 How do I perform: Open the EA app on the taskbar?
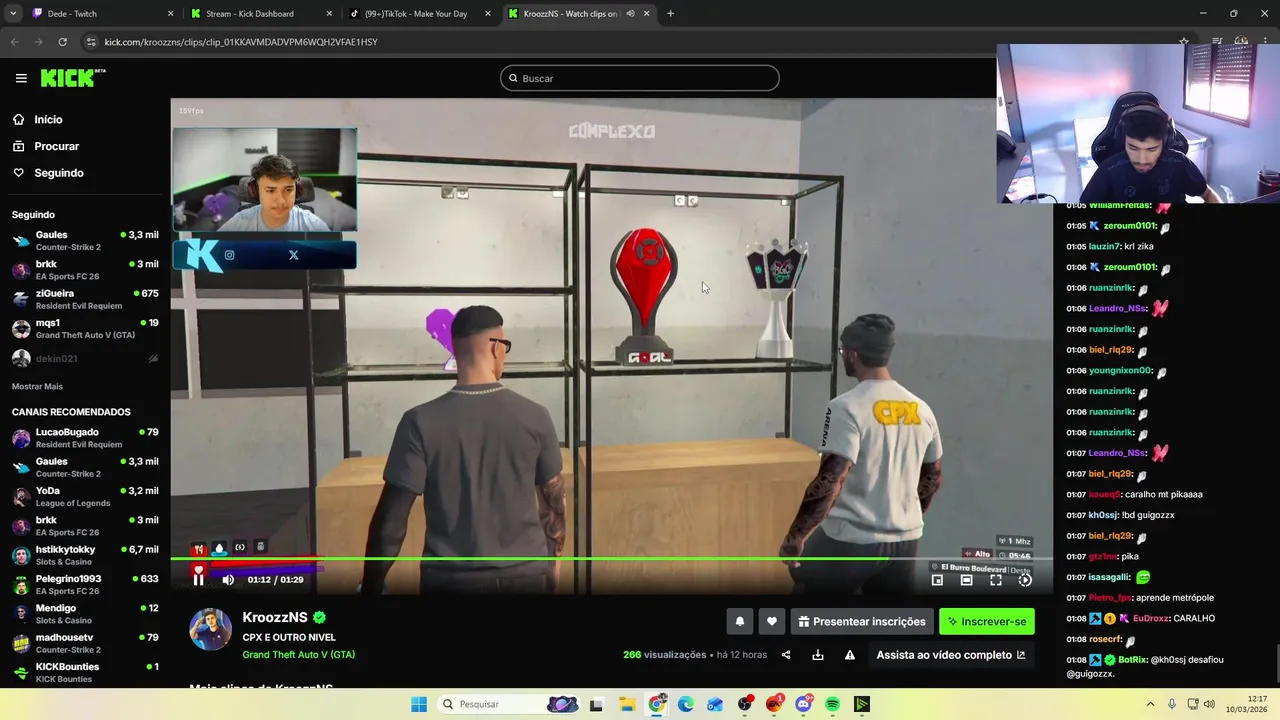774,704
